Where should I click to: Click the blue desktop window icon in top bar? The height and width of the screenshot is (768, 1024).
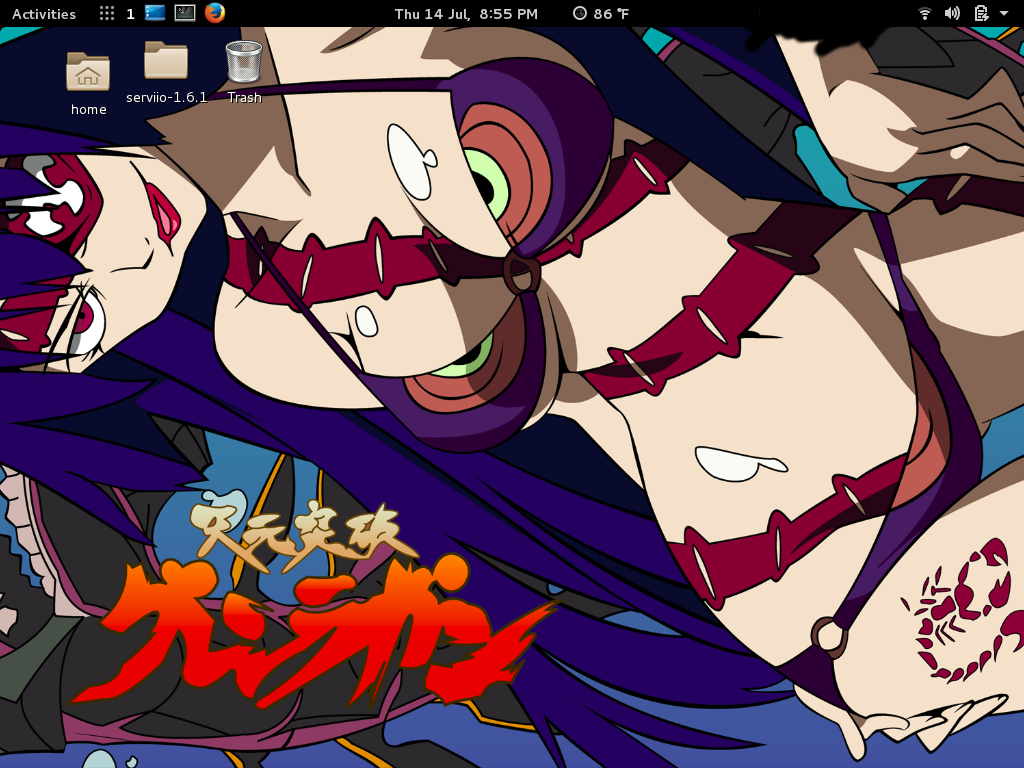(155, 13)
